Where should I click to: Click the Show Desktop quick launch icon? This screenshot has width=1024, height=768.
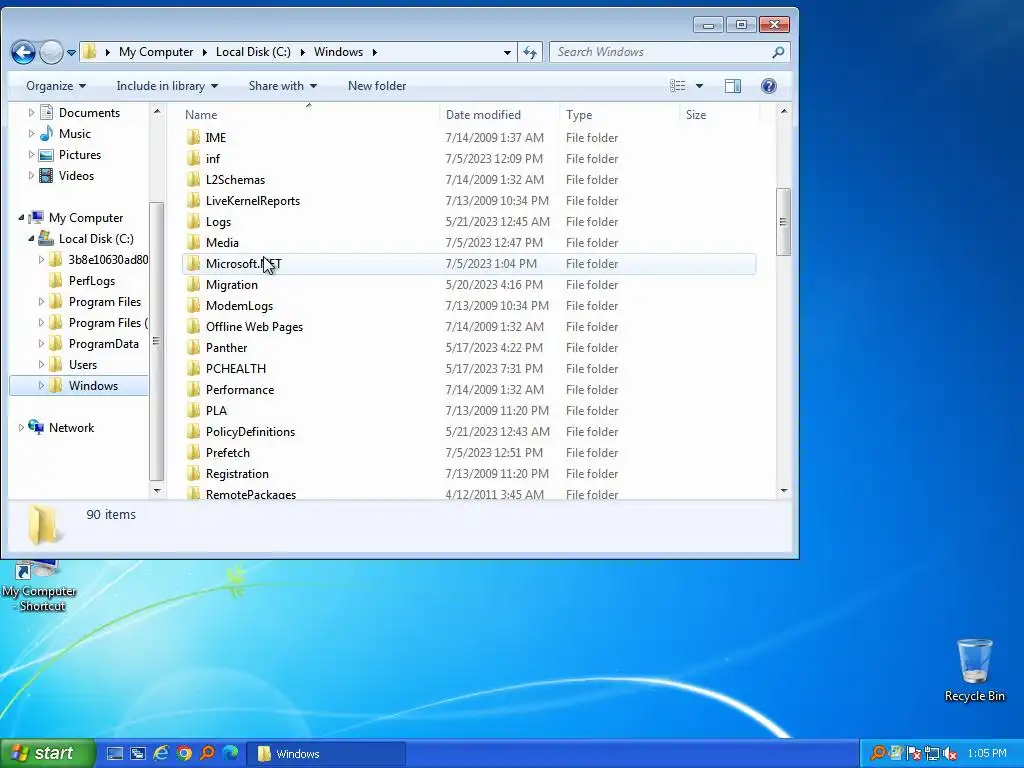115,754
